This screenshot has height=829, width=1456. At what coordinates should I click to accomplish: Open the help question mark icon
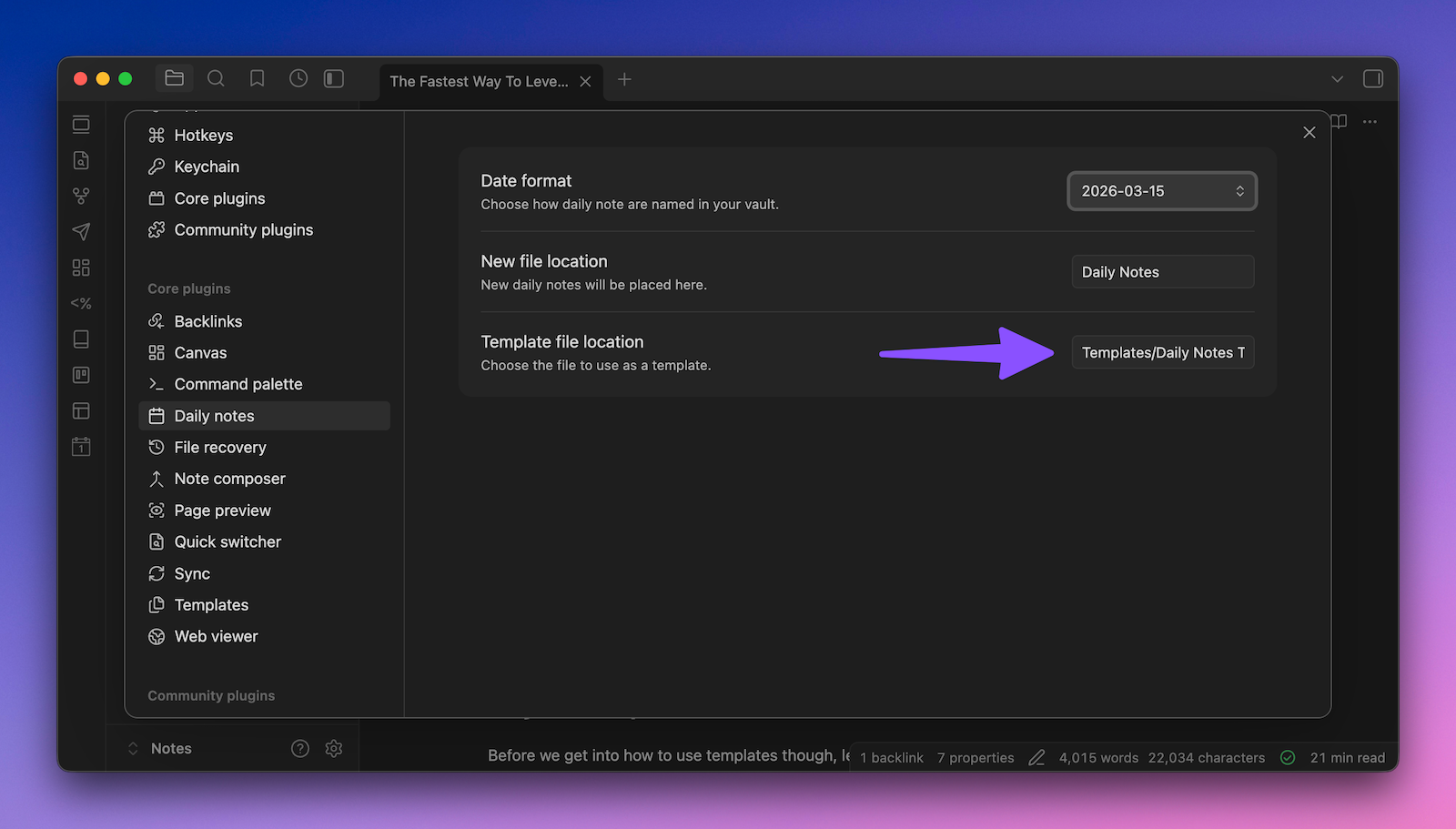click(300, 748)
